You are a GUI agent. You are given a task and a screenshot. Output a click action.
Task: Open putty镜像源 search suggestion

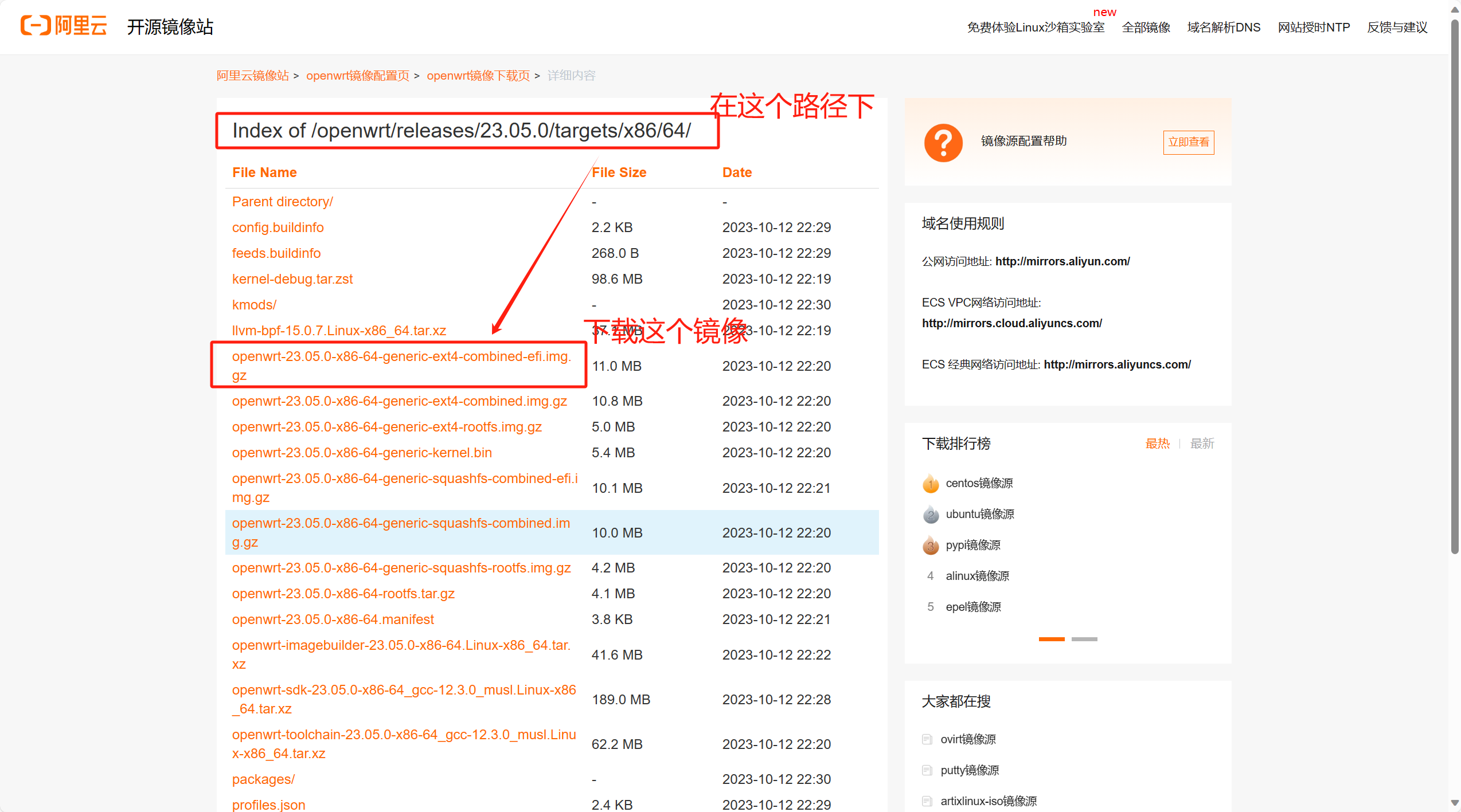tap(970, 770)
